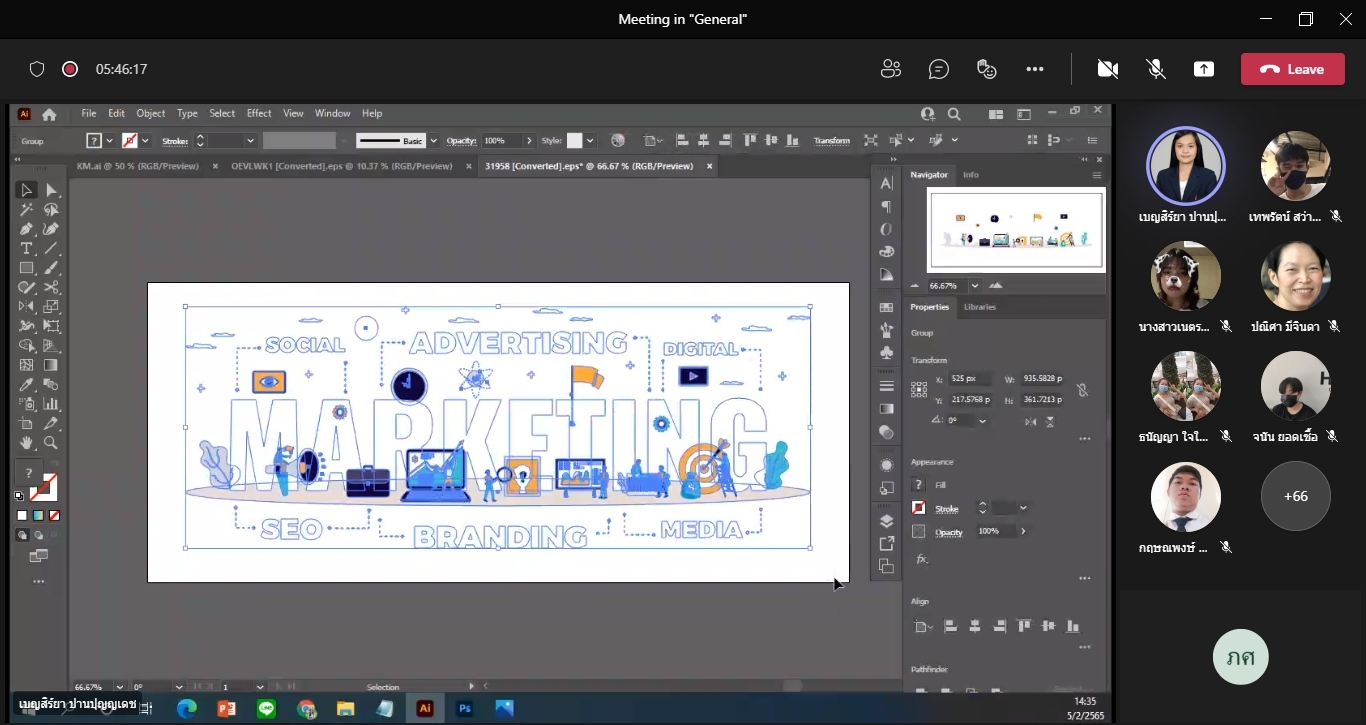Select the Hand tool
The image size is (1366, 725).
coord(27,443)
